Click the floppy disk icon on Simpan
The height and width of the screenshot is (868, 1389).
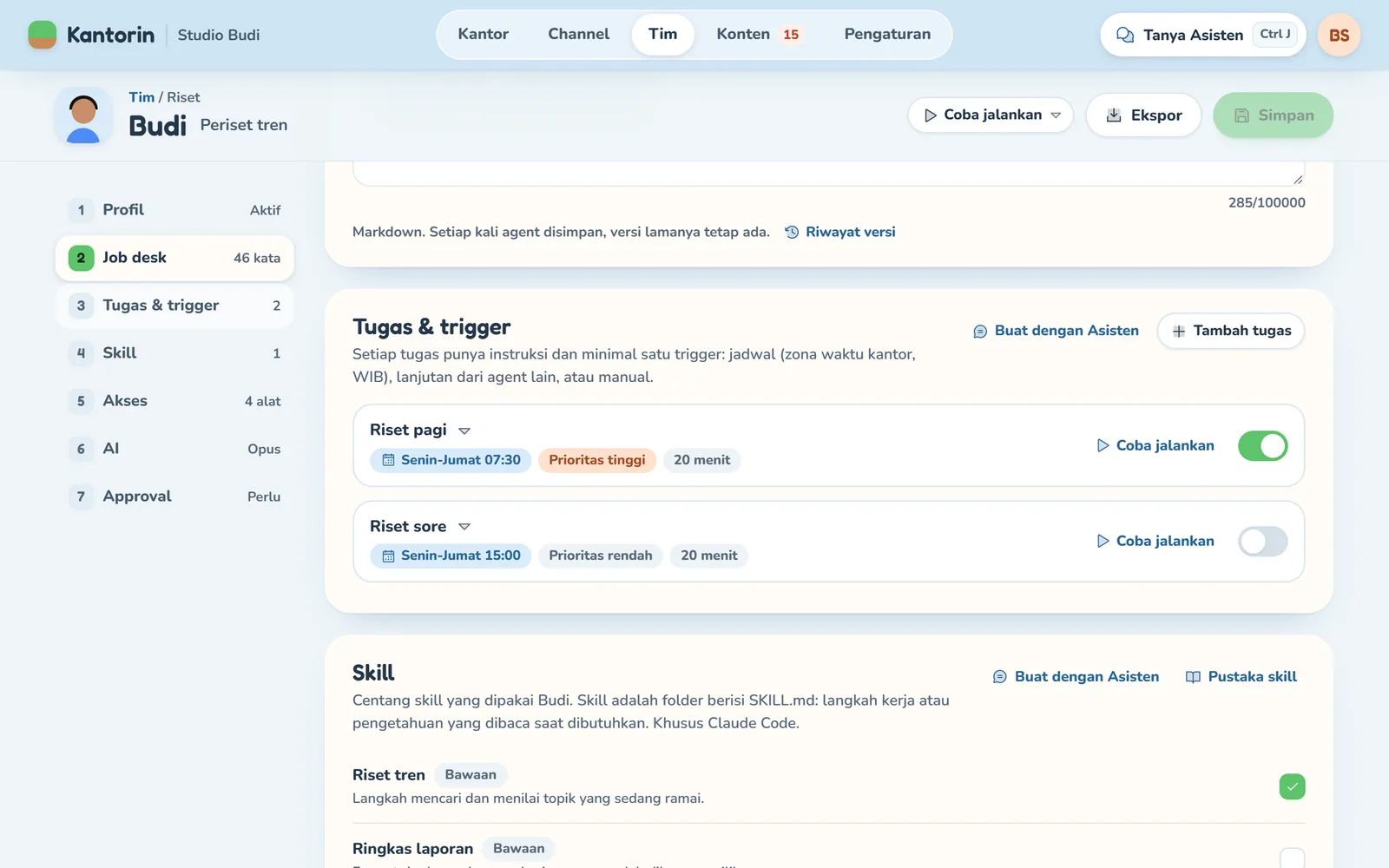[x=1242, y=115]
